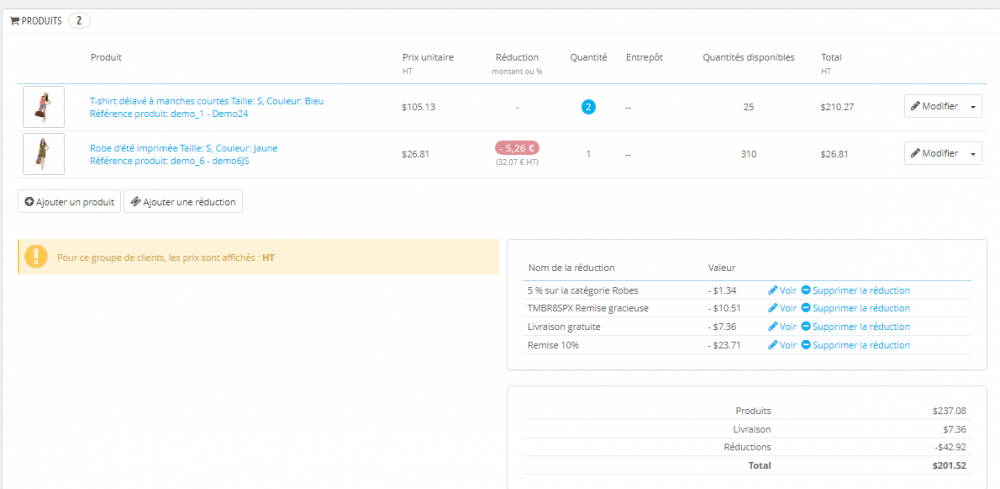Screen dimensions: 1000x489
Task: Click the - $23.71 reduction value
Action: pos(725,345)
